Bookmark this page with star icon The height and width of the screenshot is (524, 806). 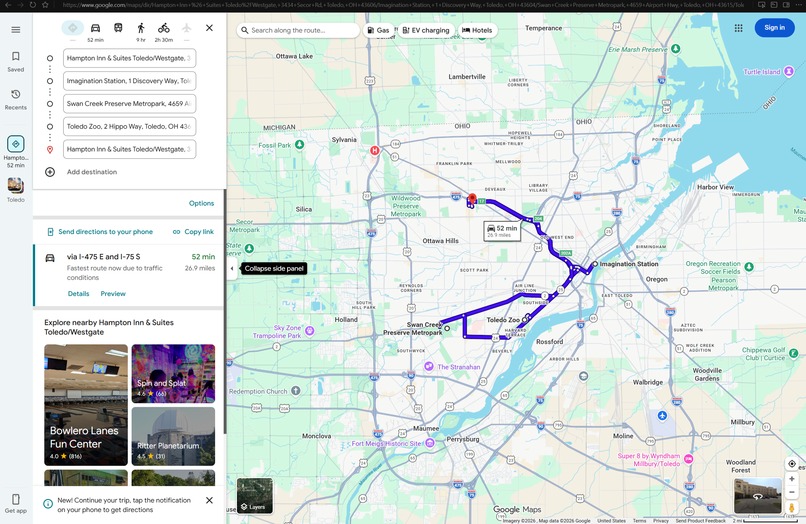(46, 5)
